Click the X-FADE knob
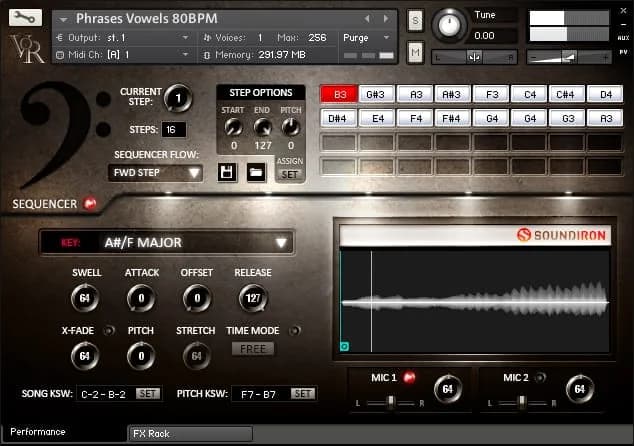This screenshot has height=446, width=634. coord(85,356)
